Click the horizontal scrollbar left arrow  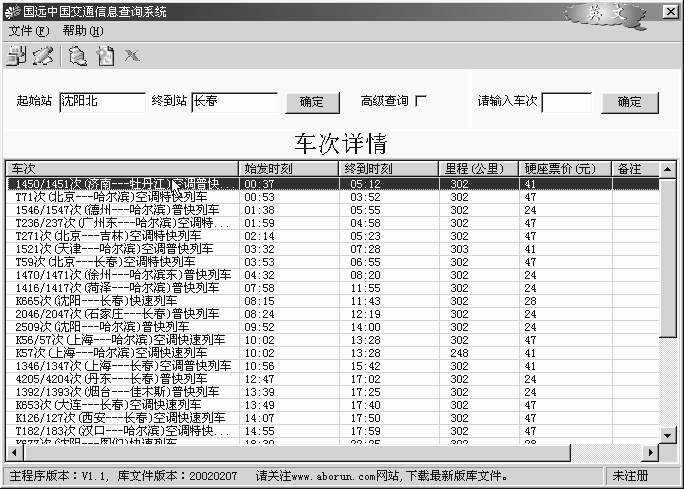14,452
